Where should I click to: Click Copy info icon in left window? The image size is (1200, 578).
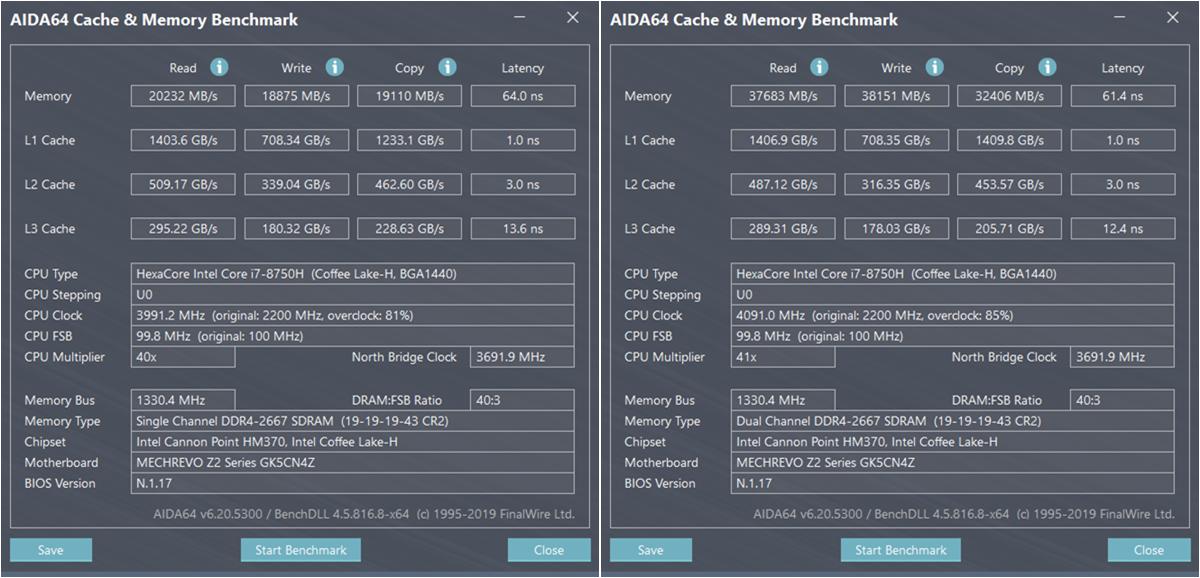pos(447,67)
